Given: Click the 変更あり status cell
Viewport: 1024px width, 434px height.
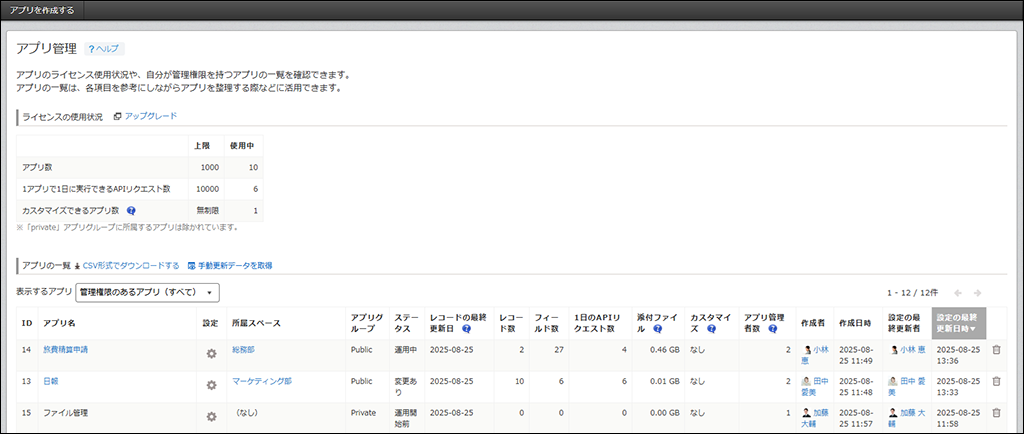Looking at the screenshot, I should coord(405,386).
